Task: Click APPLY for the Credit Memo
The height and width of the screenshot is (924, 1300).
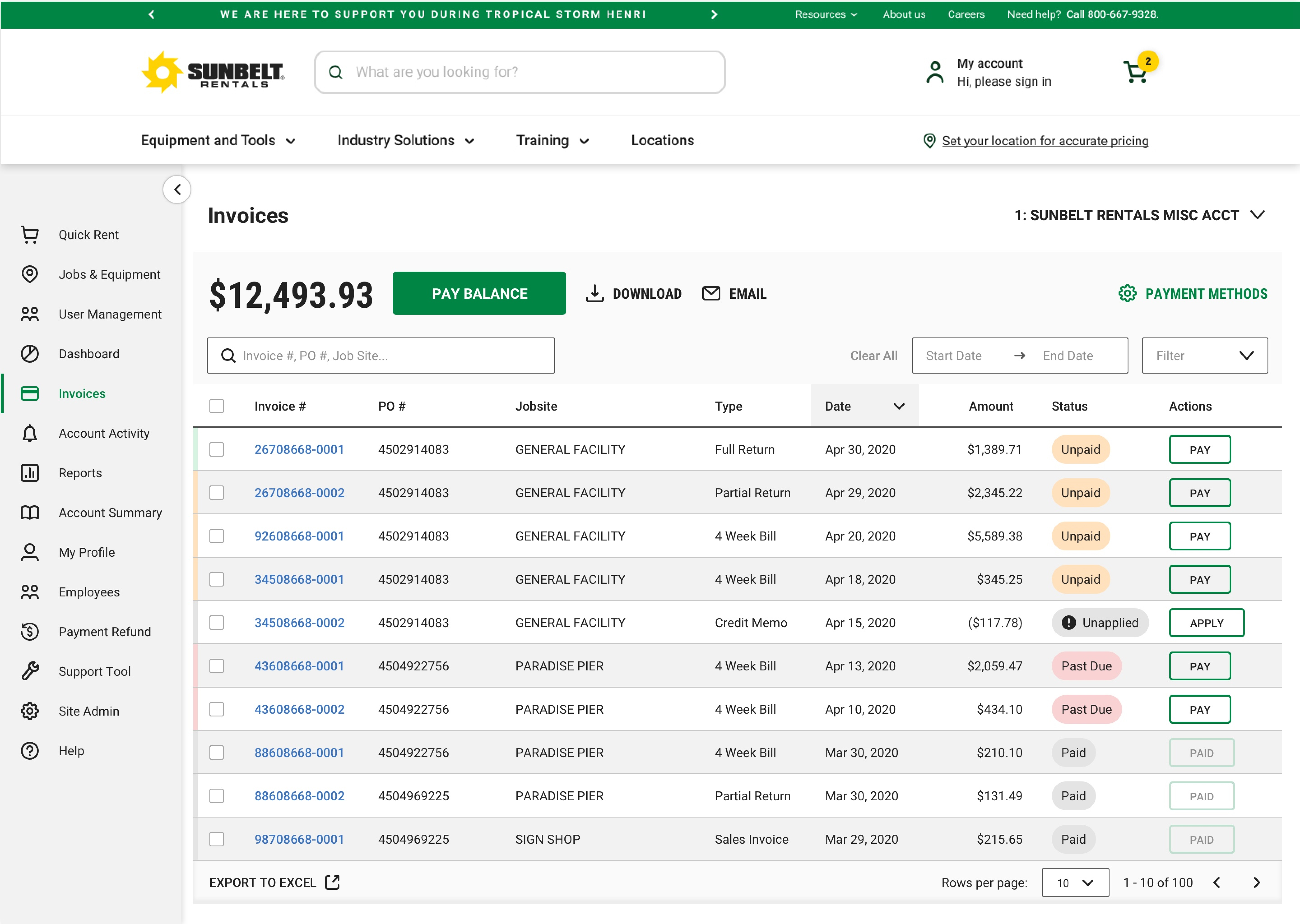Action: click(1207, 622)
